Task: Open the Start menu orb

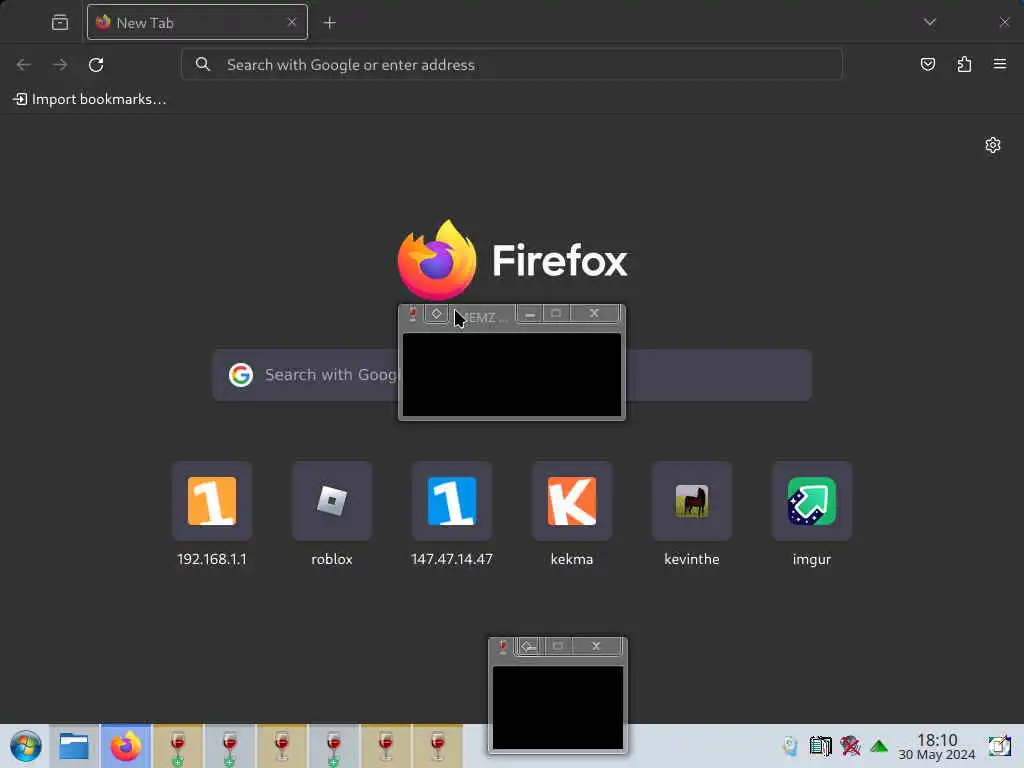Action: tap(25, 746)
